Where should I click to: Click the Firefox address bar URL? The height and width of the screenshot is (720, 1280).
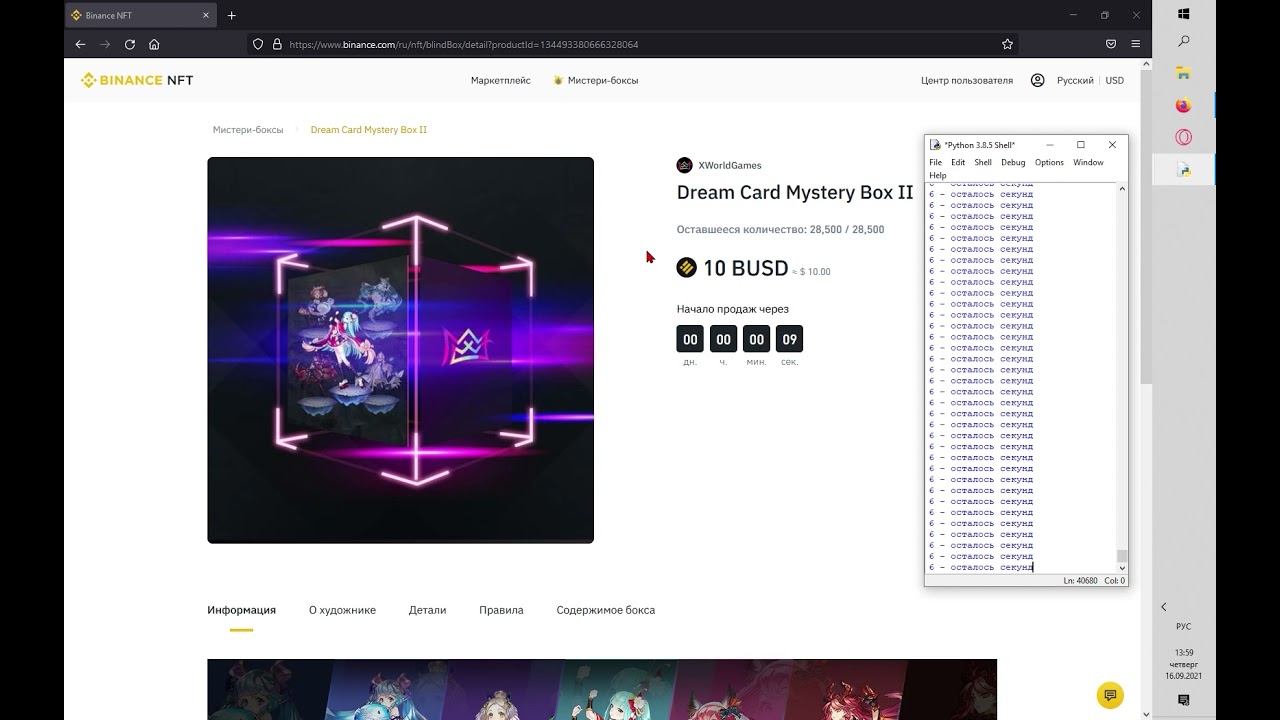click(x=464, y=44)
